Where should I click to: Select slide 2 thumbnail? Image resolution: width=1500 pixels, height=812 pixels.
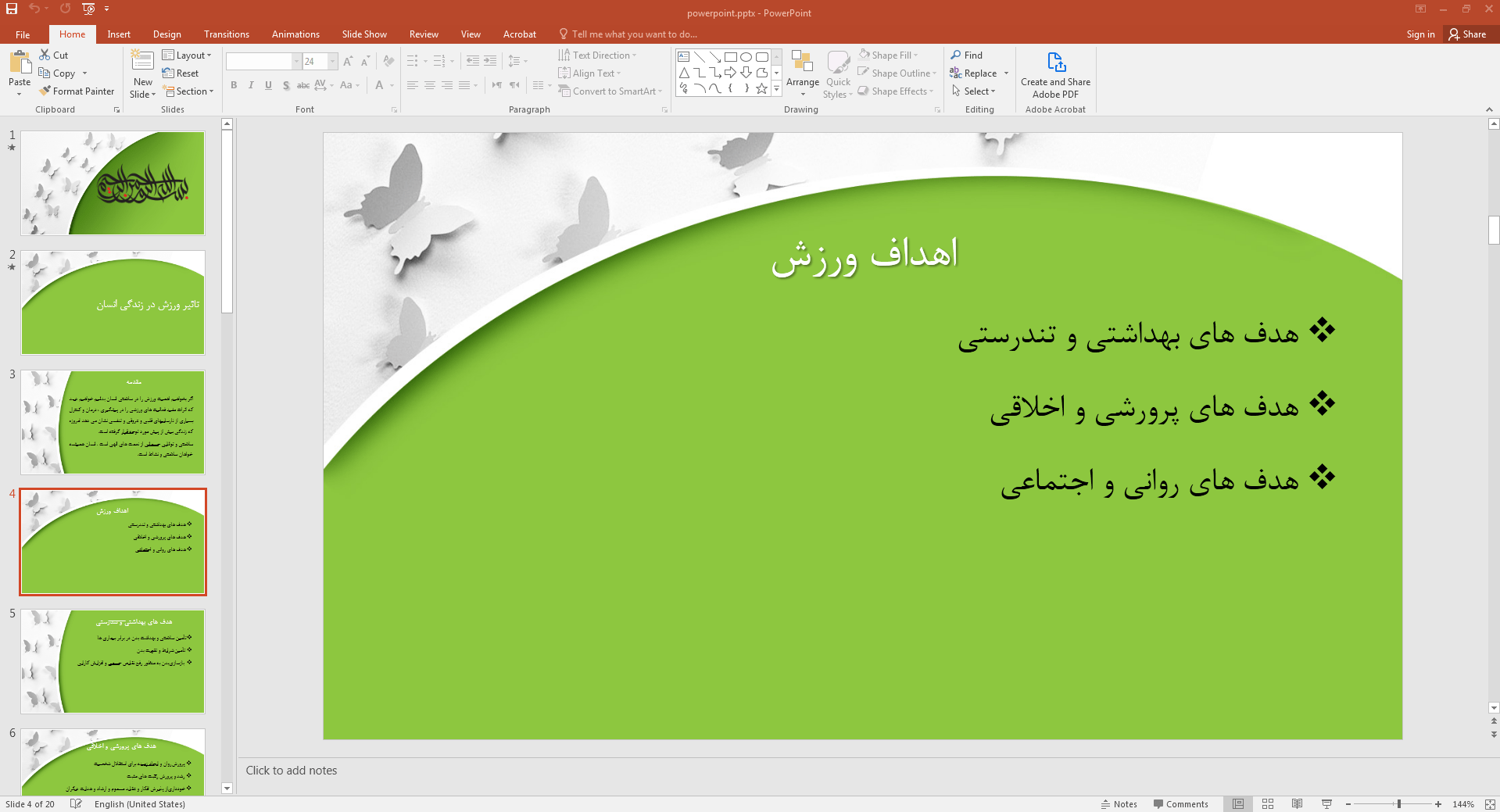113,302
